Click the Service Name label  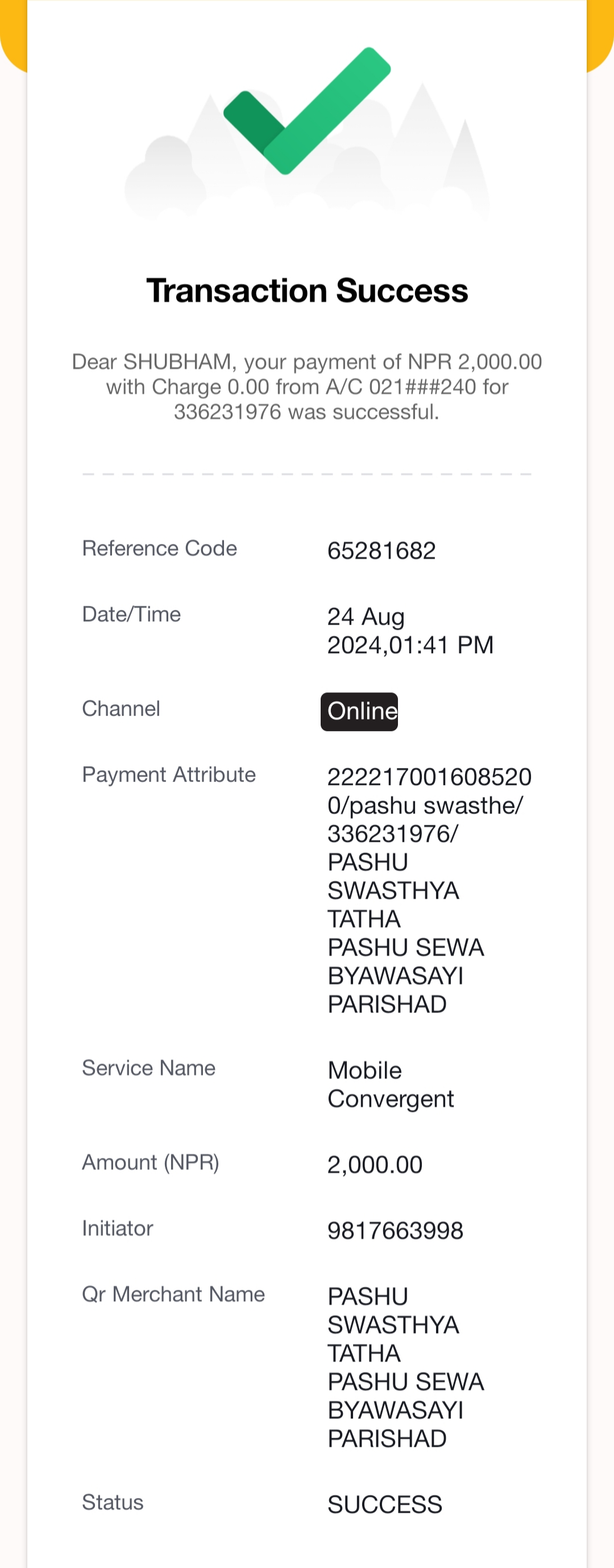click(x=148, y=1068)
